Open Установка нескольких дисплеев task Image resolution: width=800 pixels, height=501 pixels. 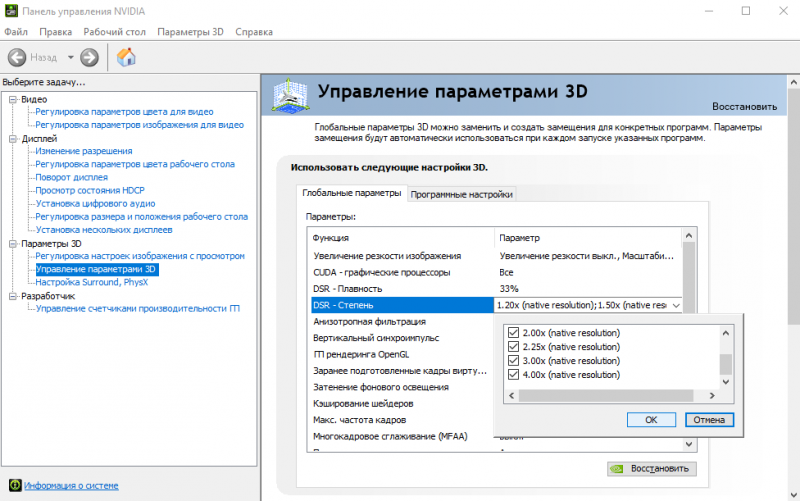(104, 230)
